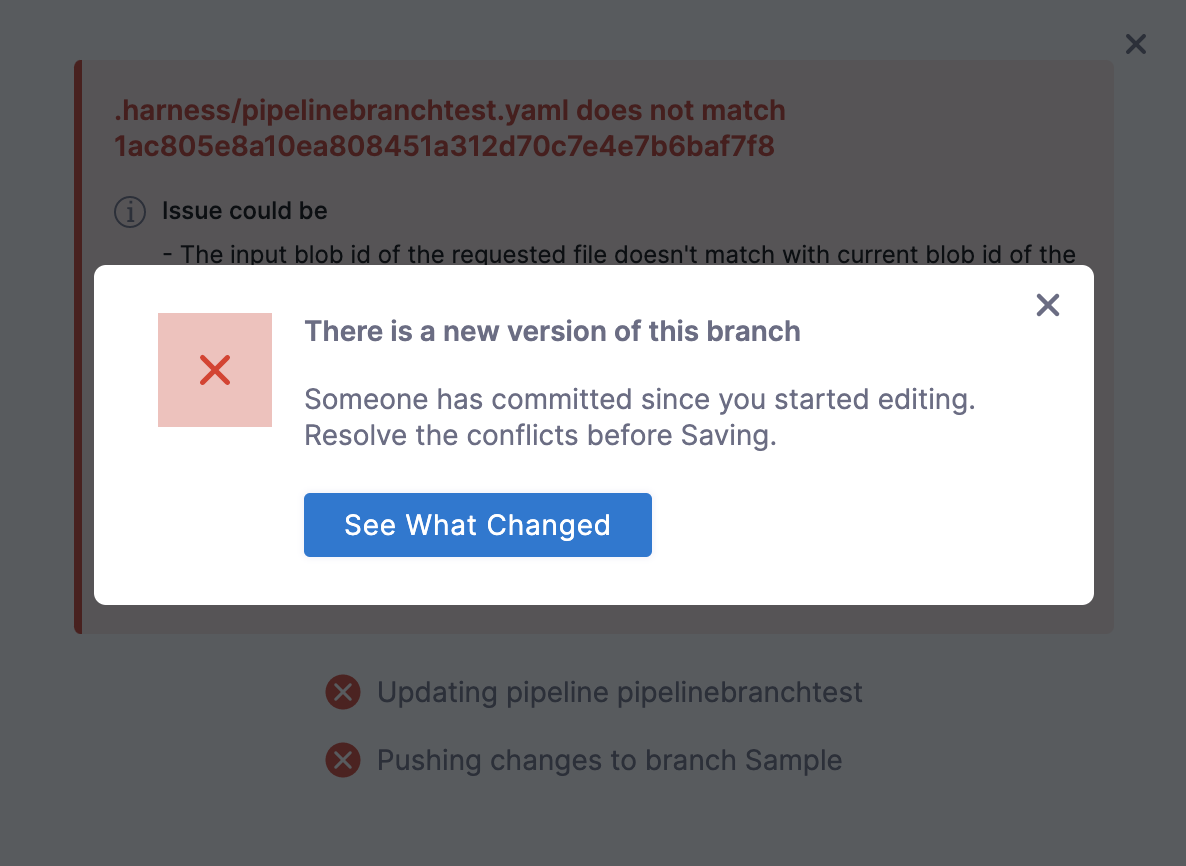
Task: Dismiss the outer error modal with X
Action: tap(1135, 44)
